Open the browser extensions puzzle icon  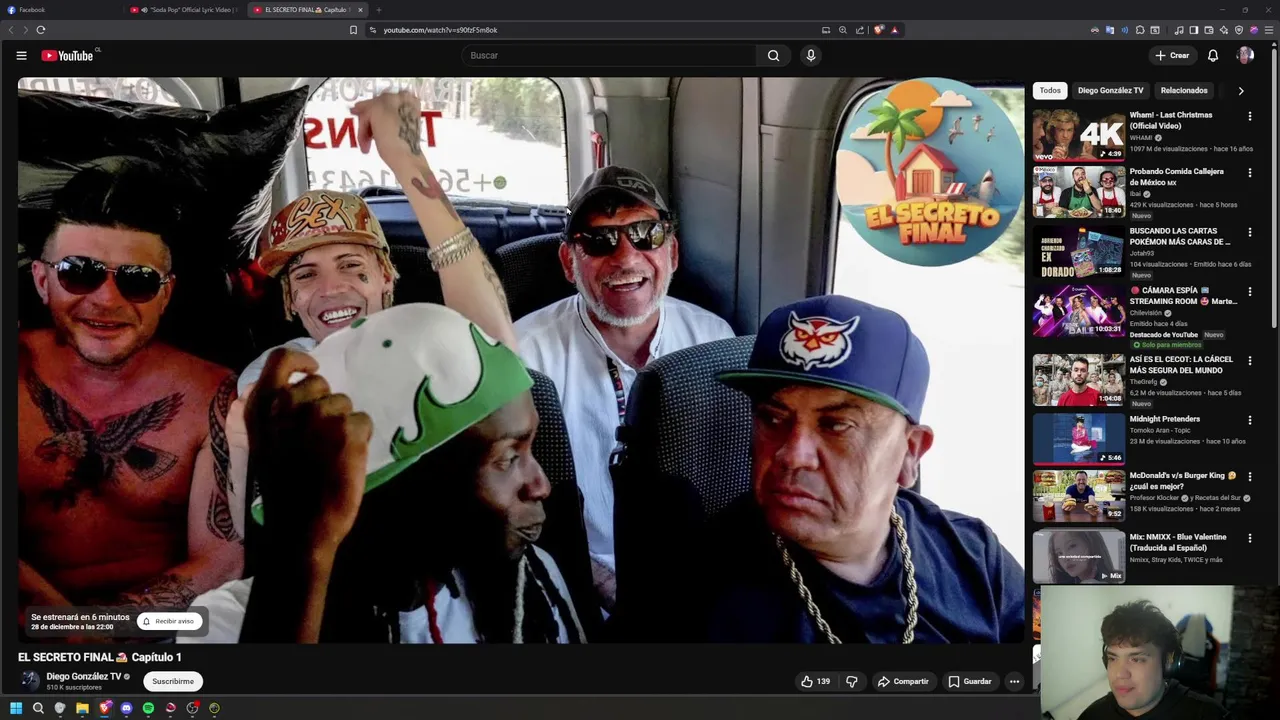(x=1140, y=30)
